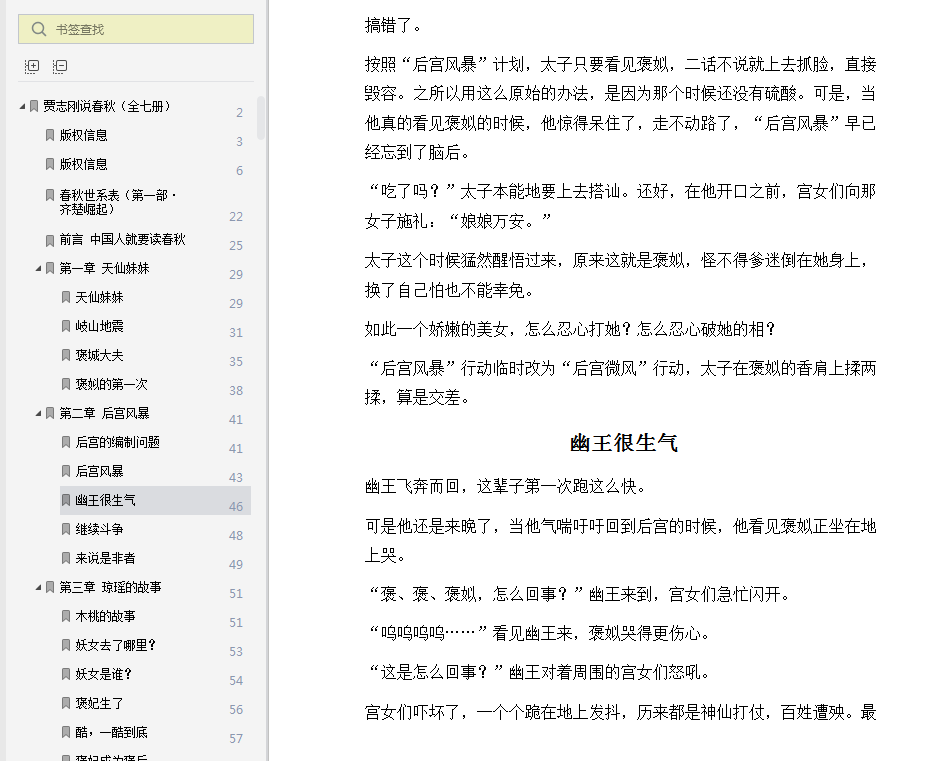This screenshot has height=761, width=930.
Task: Open 妖女去了哪里？ bookmark
Action: click(x=116, y=645)
